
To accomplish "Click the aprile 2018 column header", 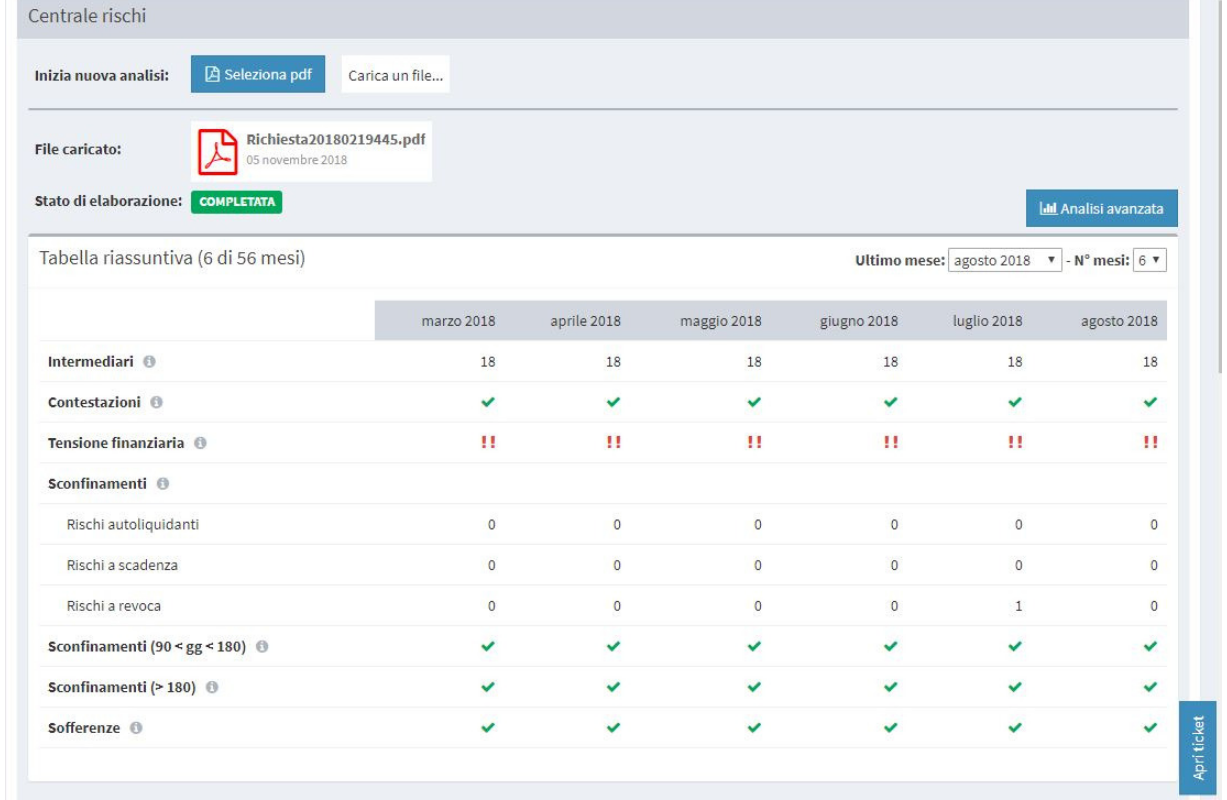I will [585, 321].
